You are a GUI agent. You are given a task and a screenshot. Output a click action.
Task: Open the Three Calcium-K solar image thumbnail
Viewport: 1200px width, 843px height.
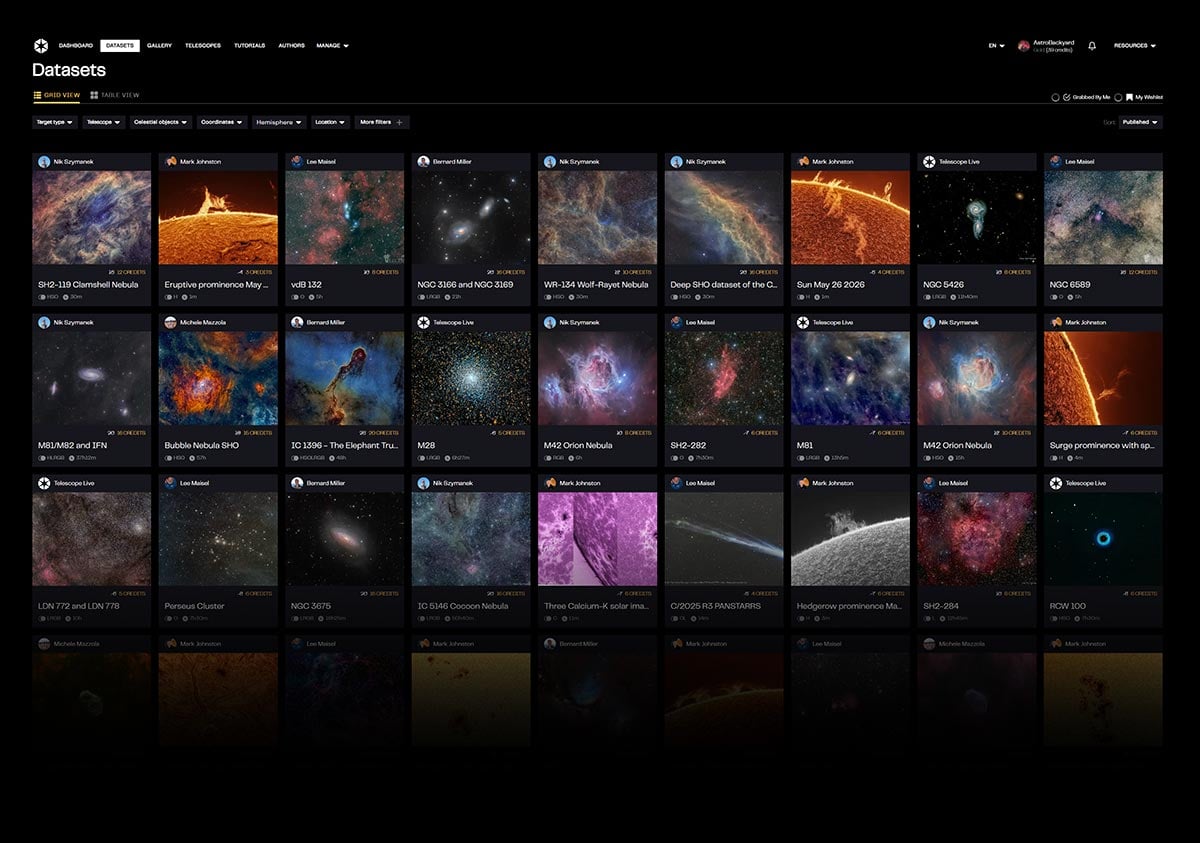[x=598, y=539]
